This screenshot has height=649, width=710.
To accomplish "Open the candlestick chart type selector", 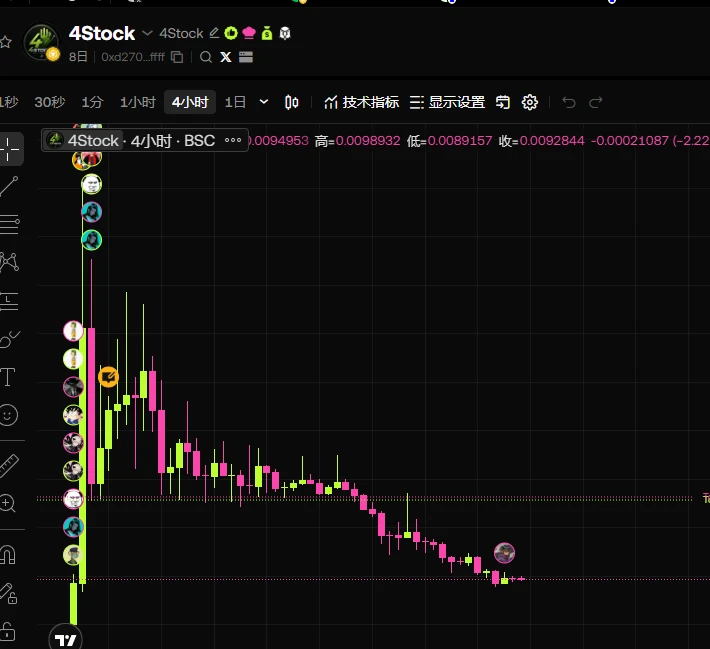I will coord(292,102).
